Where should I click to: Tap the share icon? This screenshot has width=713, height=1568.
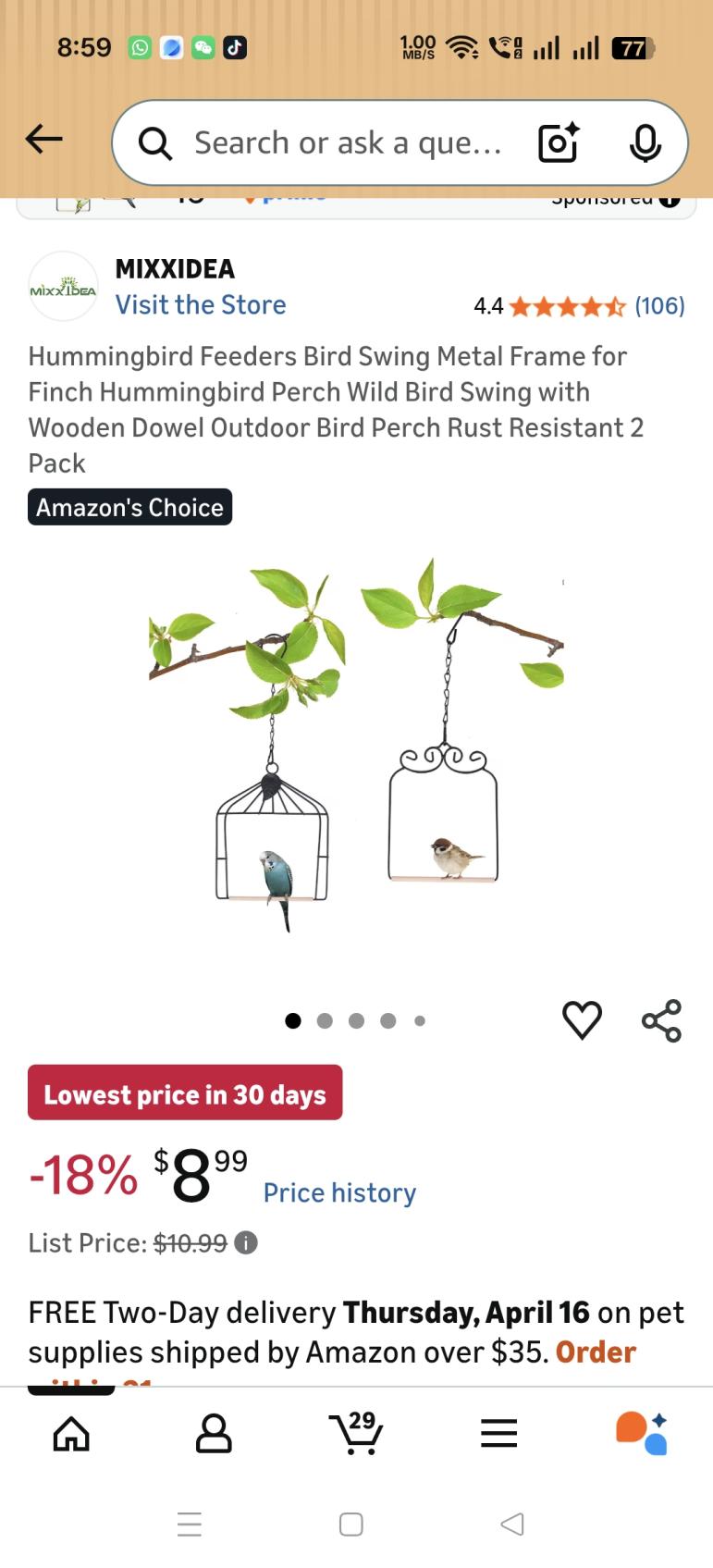pos(661,1020)
